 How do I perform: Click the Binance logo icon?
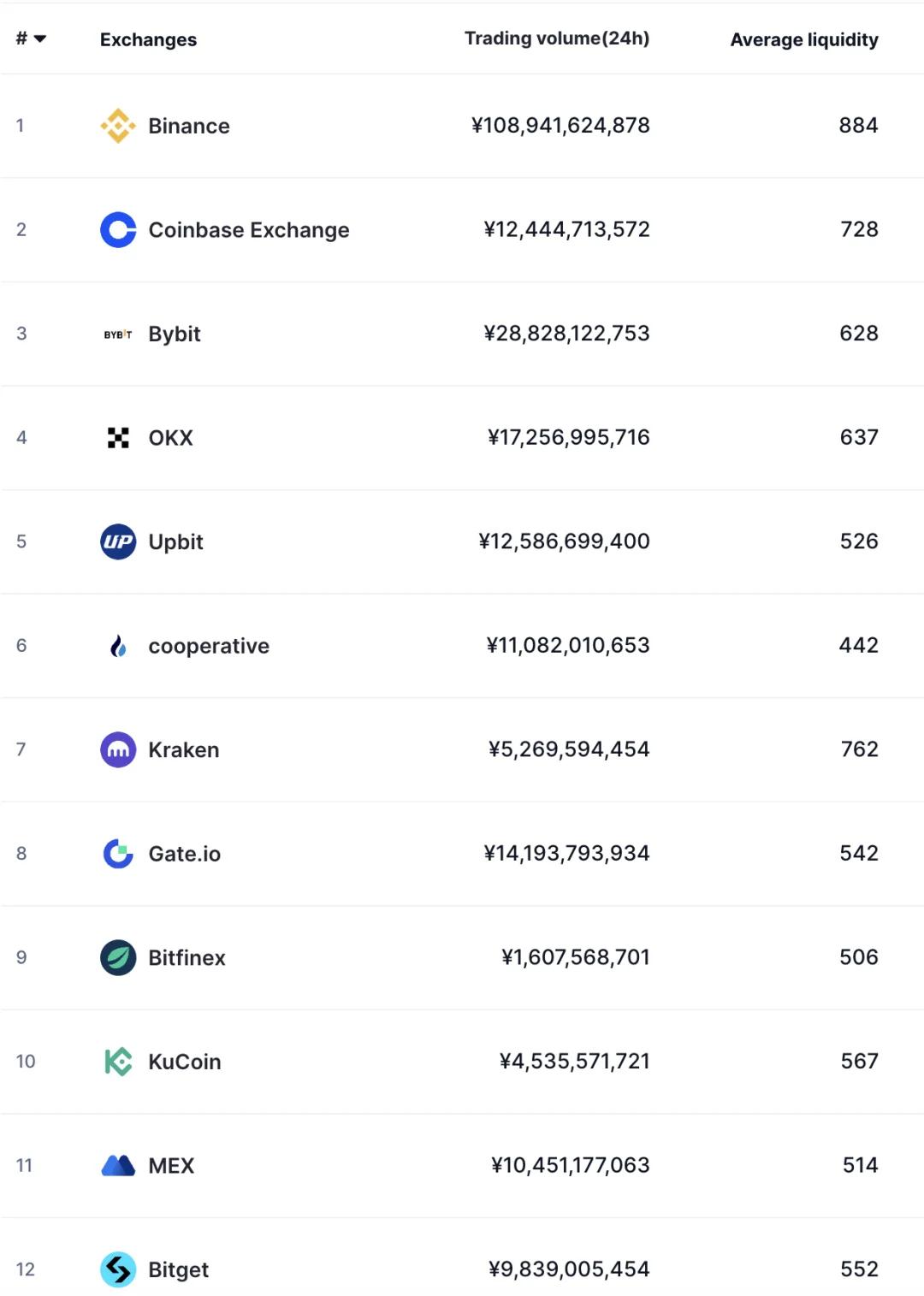118,125
